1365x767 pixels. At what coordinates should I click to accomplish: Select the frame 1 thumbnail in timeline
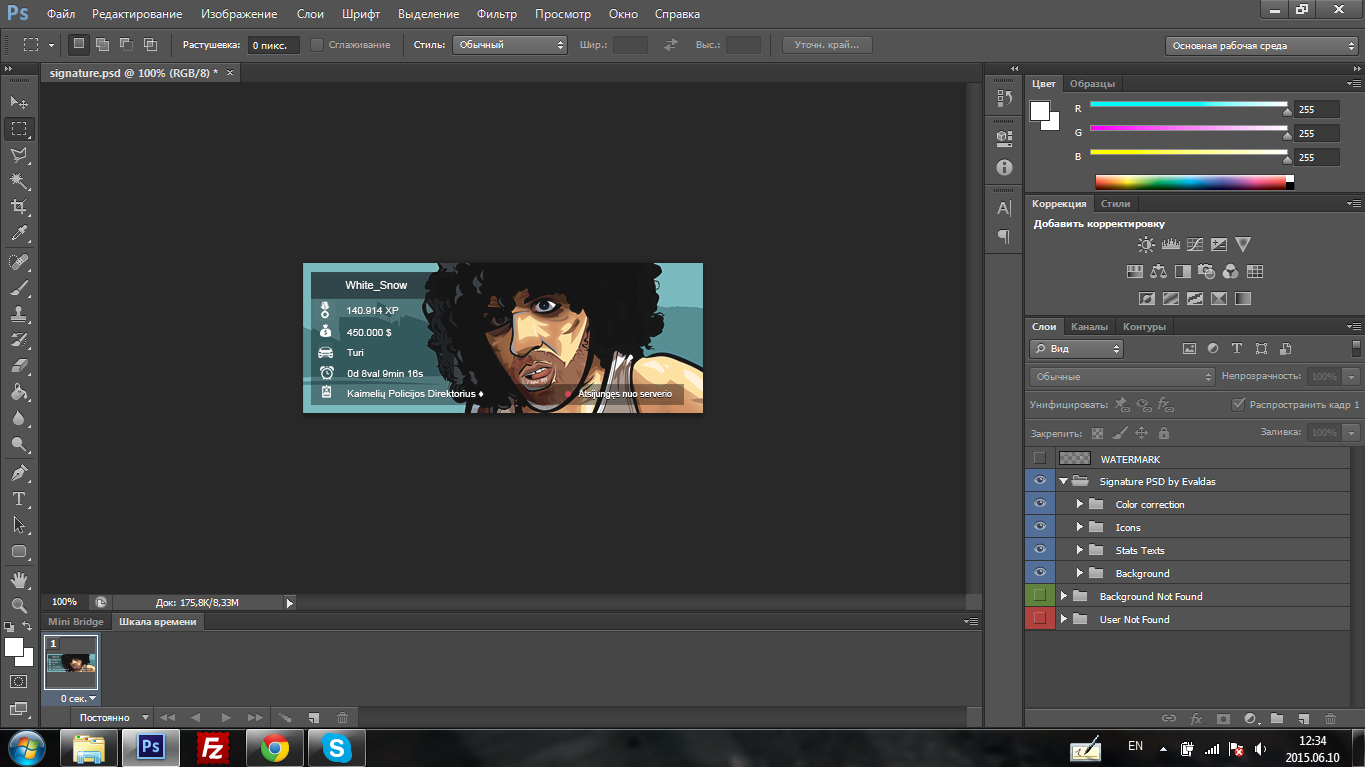71,662
